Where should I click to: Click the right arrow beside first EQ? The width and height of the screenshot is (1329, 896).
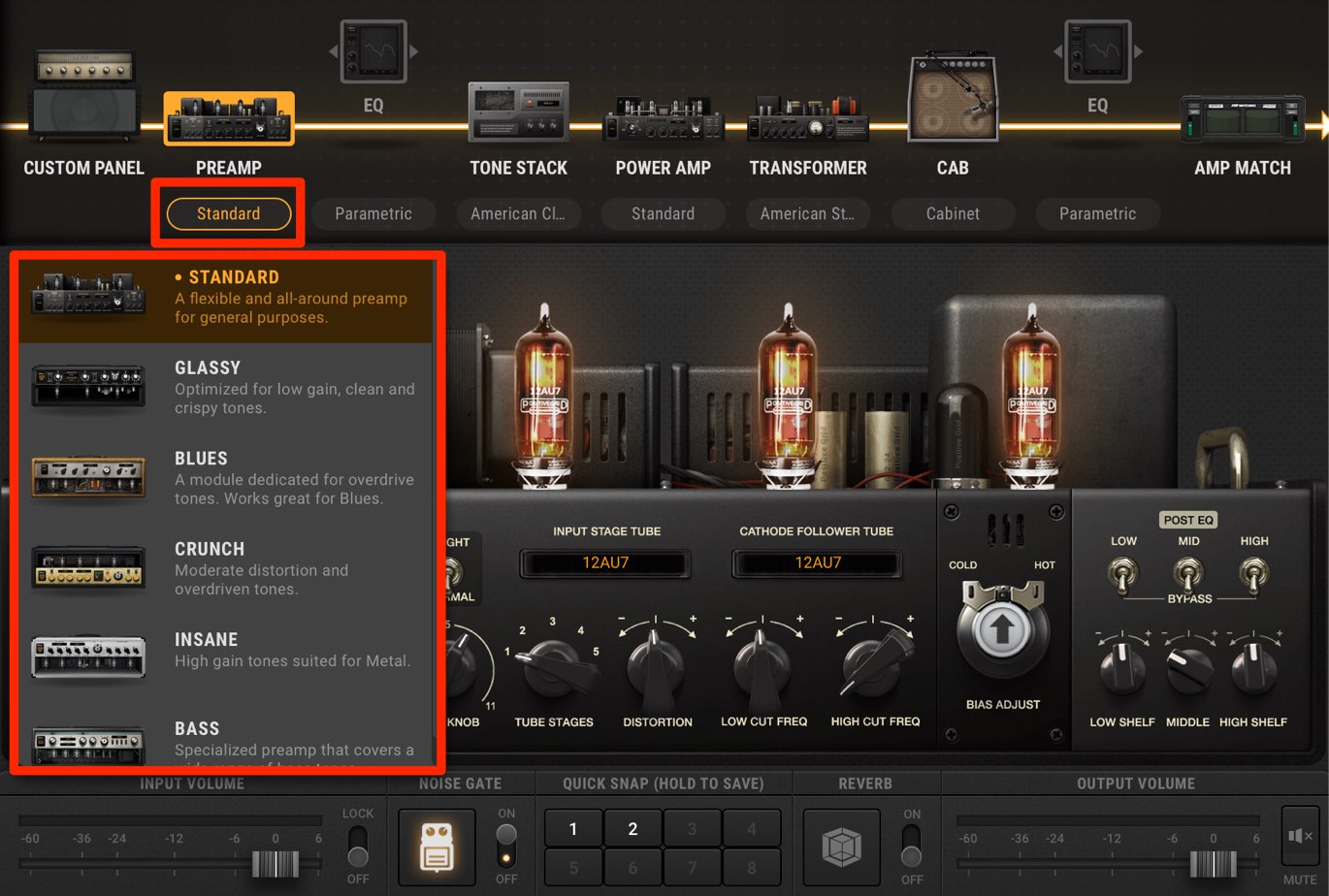[413, 51]
